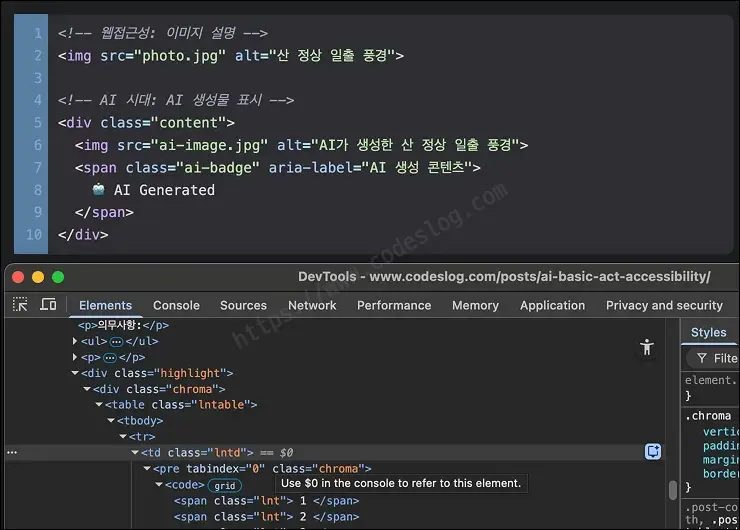Click the ellipsis beside the selected td row

[x=12, y=453]
